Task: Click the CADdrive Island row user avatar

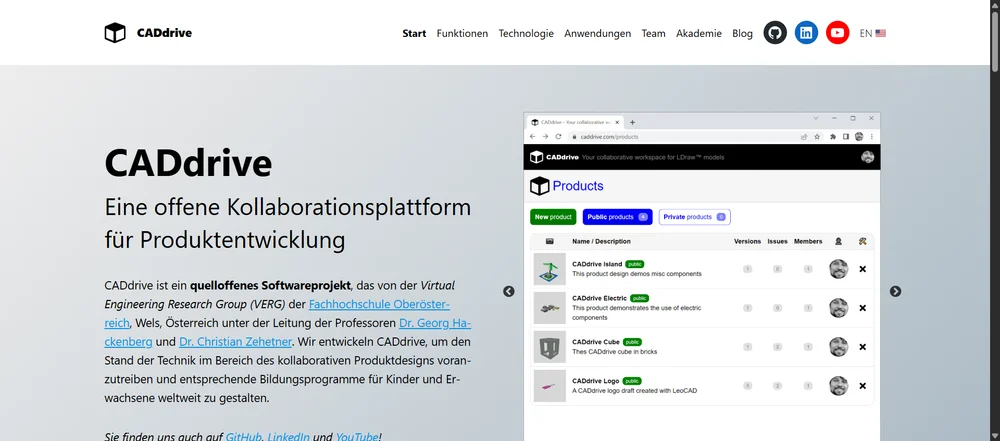Action: click(839, 269)
